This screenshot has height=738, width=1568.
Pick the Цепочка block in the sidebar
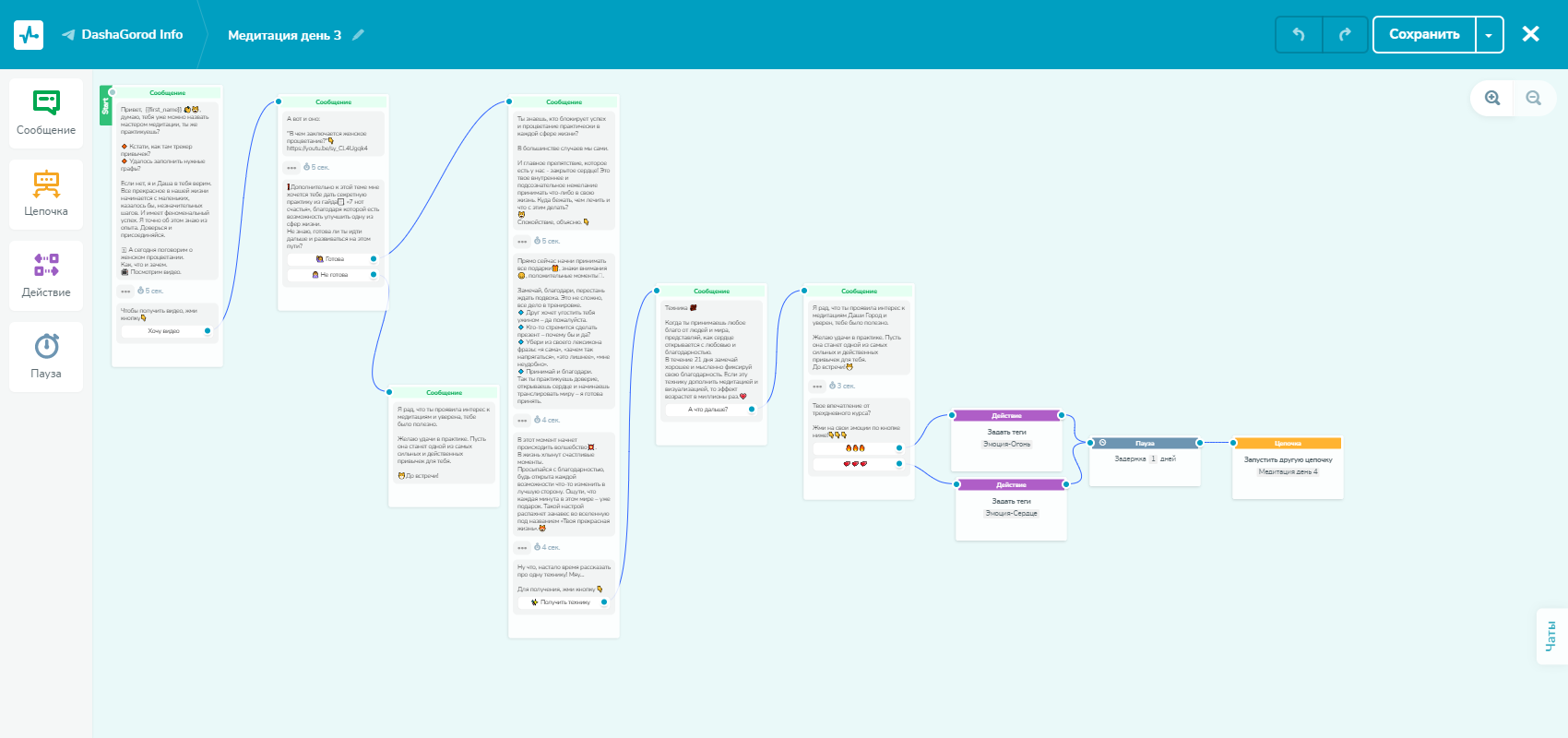46,195
